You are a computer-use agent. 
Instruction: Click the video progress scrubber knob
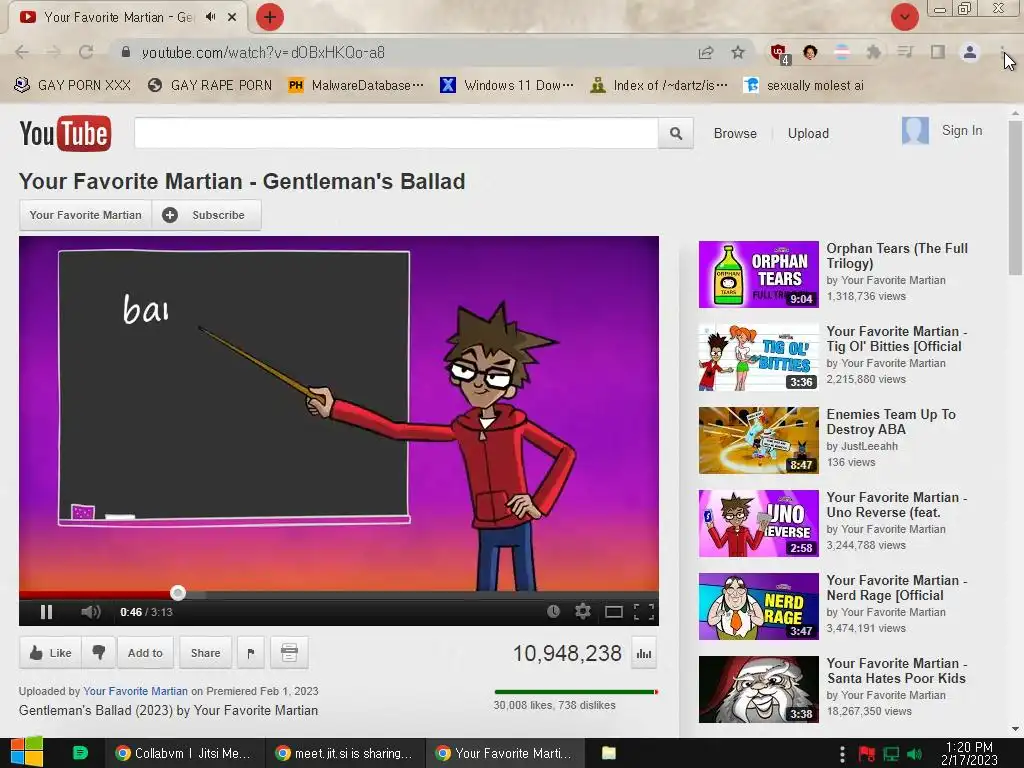(x=178, y=593)
